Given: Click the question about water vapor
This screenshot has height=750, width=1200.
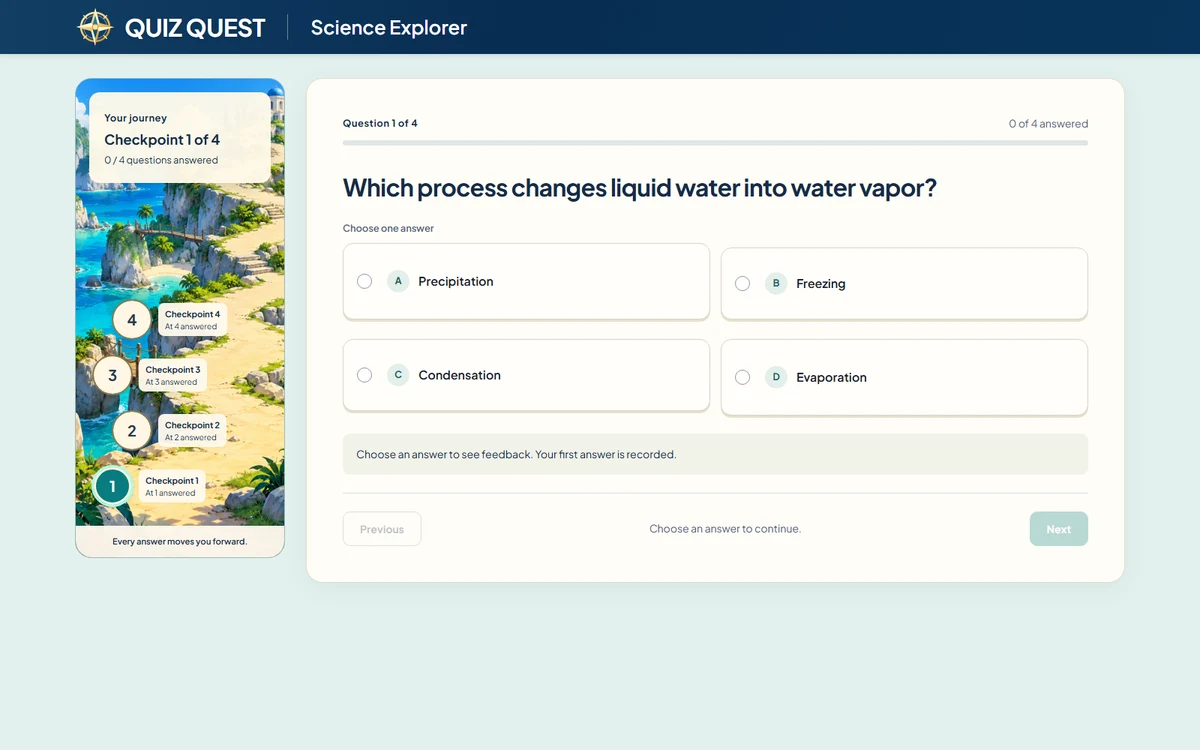Looking at the screenshot, I should point(640,188).
